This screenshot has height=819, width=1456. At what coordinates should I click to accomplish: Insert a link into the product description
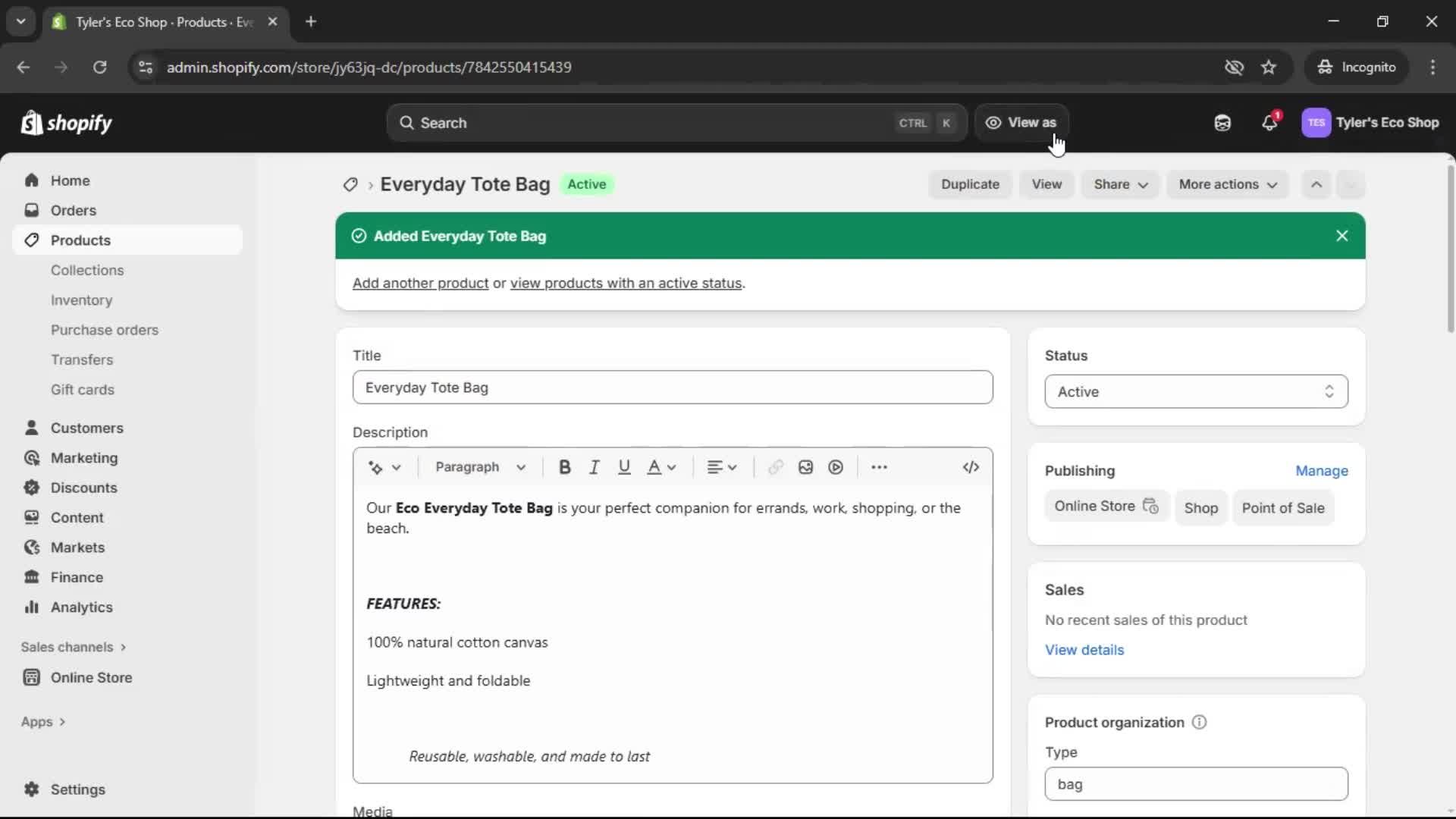(x=775, y=467)
